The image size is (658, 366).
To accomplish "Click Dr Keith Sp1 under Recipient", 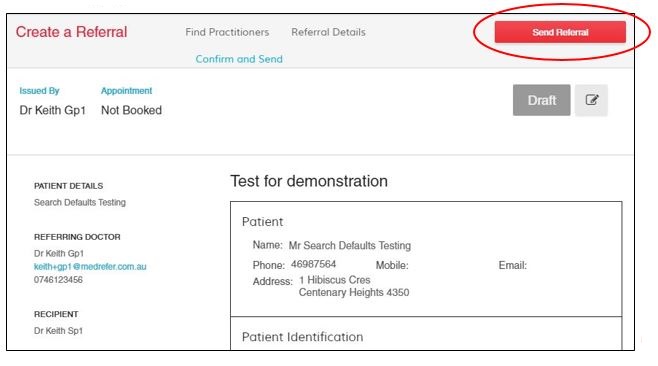I will point(58,331).
